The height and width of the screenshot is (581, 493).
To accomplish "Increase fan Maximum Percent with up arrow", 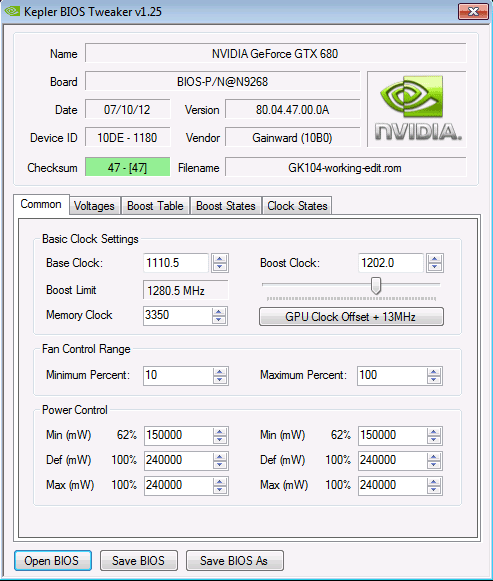I will (x=434, y=372).
